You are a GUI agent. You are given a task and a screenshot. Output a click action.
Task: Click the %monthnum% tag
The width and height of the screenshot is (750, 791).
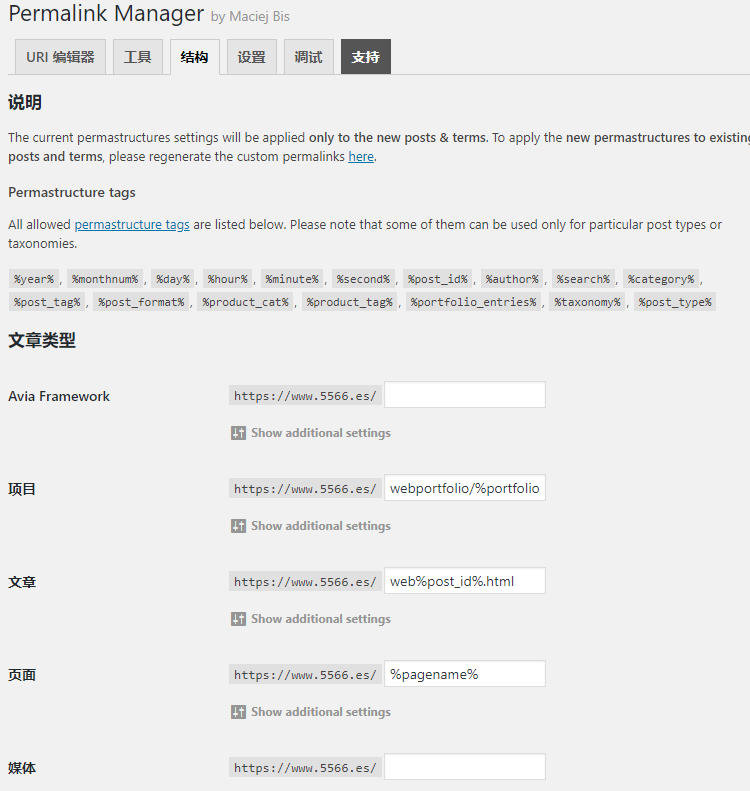(105, 279)
